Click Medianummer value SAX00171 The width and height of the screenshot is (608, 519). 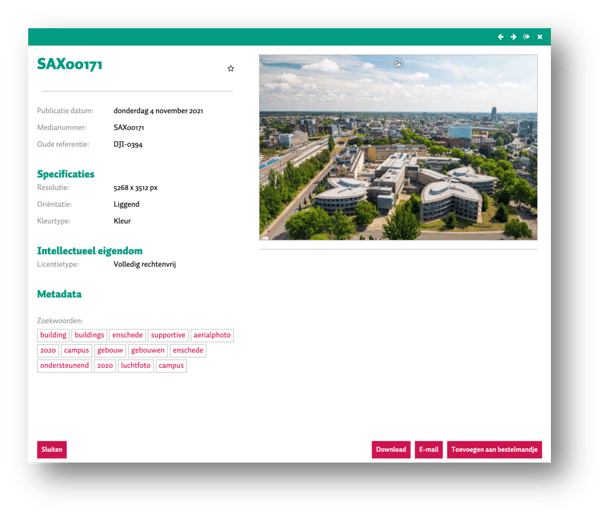pos(129,128)
